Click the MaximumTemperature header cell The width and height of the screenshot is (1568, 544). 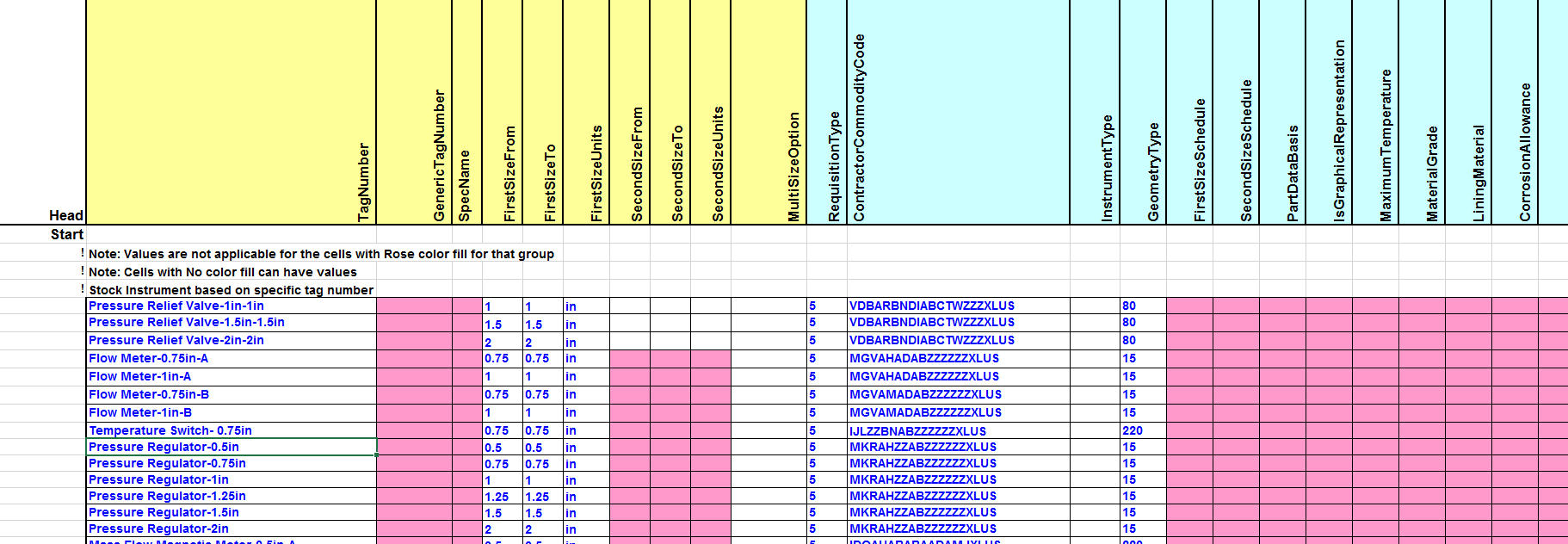pyautogui.click(x=1375, y=112)
